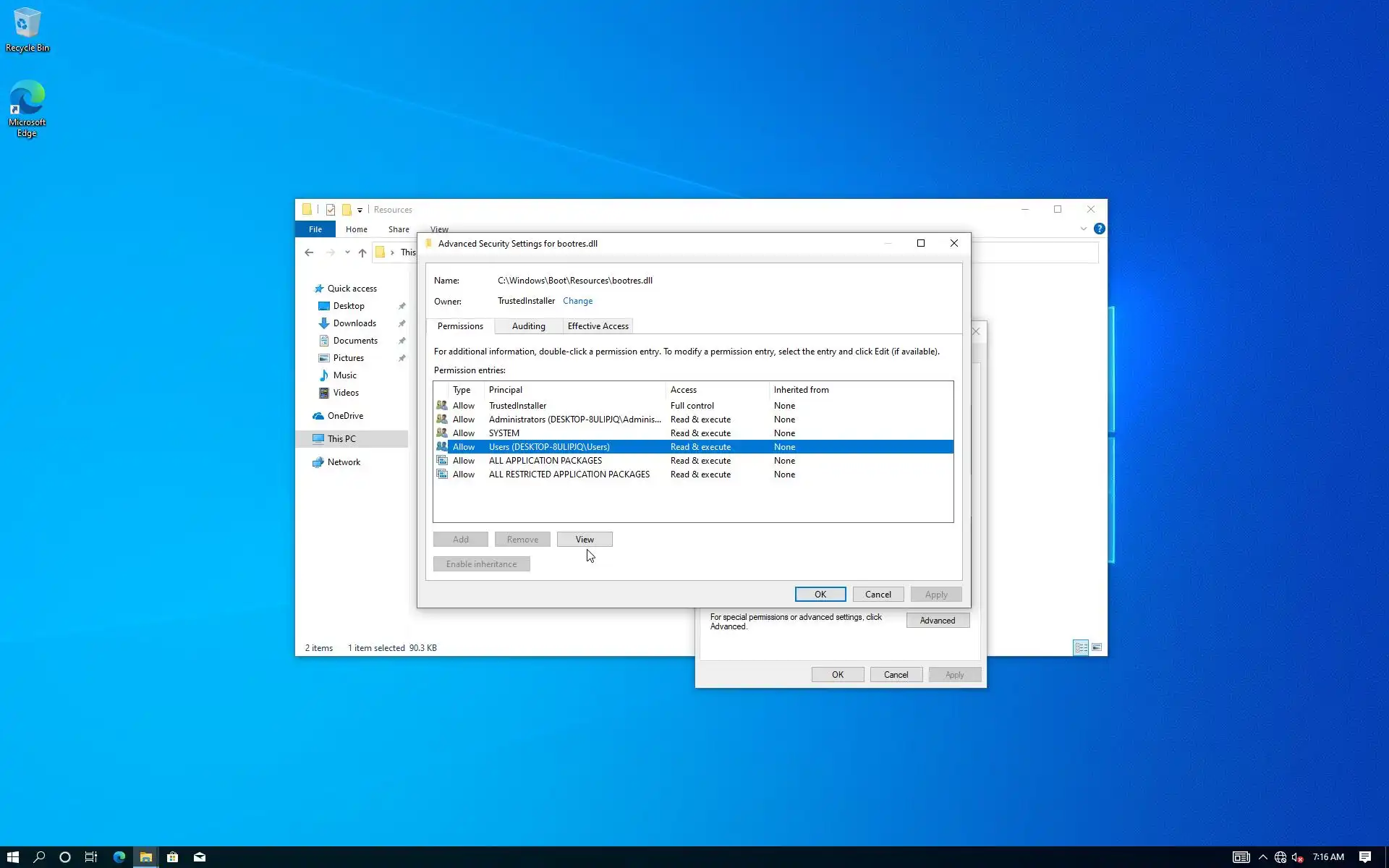The width and height of the screenshot is (1389, 868).
Task: Show hidden system tray icons chevron
Action: [x=1262, y=857]
